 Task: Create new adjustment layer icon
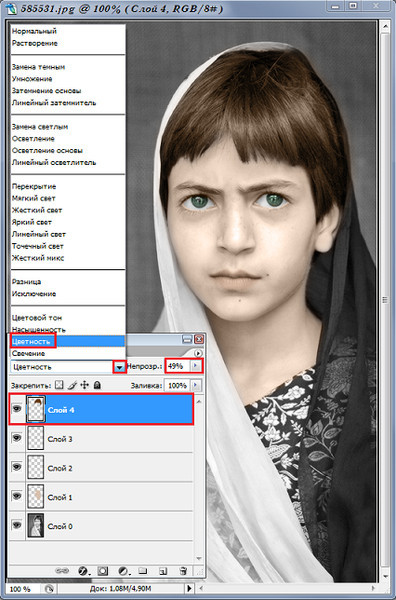[x=124, y=571]
